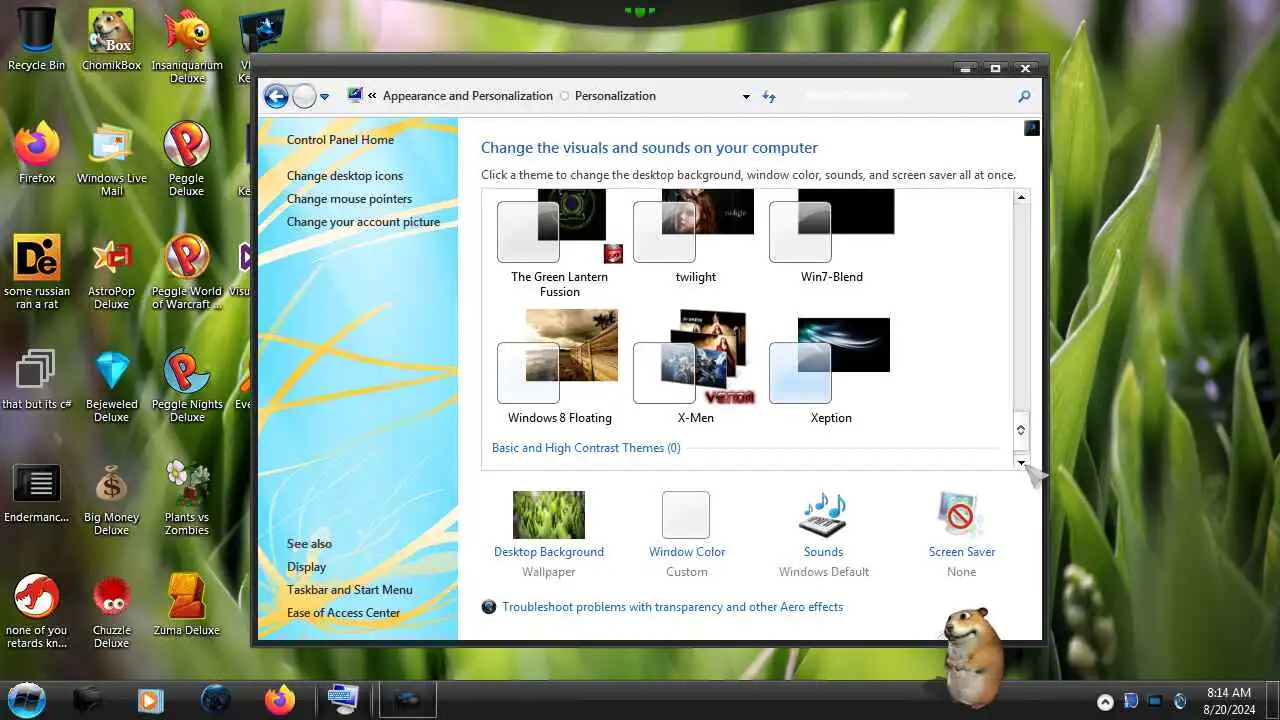The image size is (1280, 720).
Task: Open the help icon in window corner
Action: (x=1032, y=128)
